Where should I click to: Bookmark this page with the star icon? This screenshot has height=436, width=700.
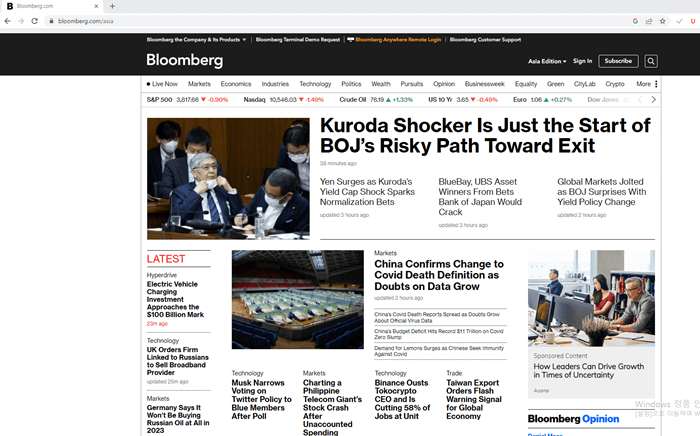pyautogui.click(x=662, y=21)
